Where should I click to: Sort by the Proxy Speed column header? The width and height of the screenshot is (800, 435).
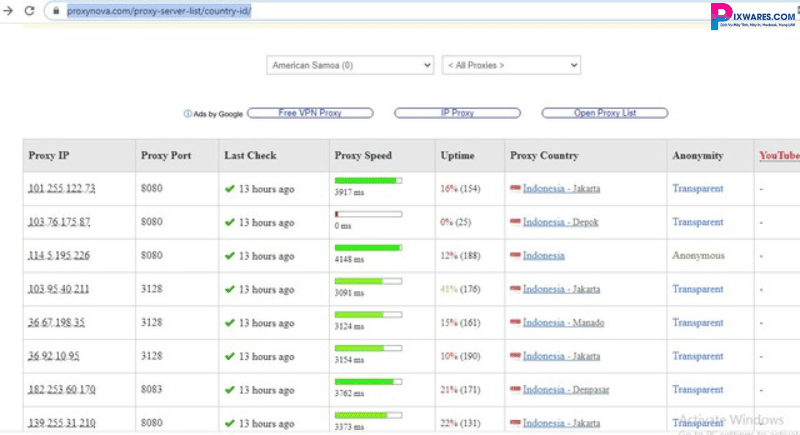pos(363,156)
